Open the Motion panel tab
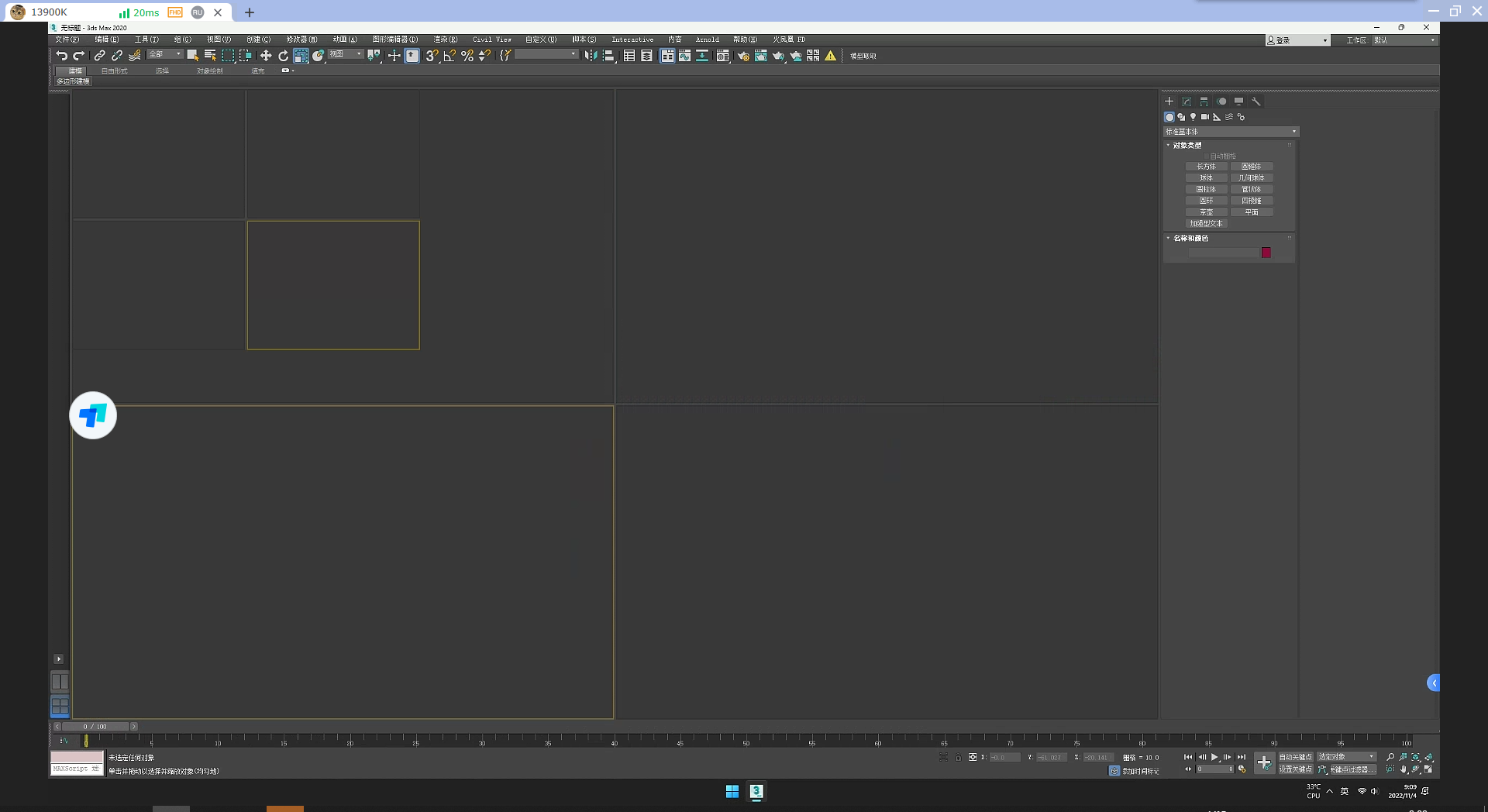The width and height of the screenshot is (1488, 812). [1221, 101]
